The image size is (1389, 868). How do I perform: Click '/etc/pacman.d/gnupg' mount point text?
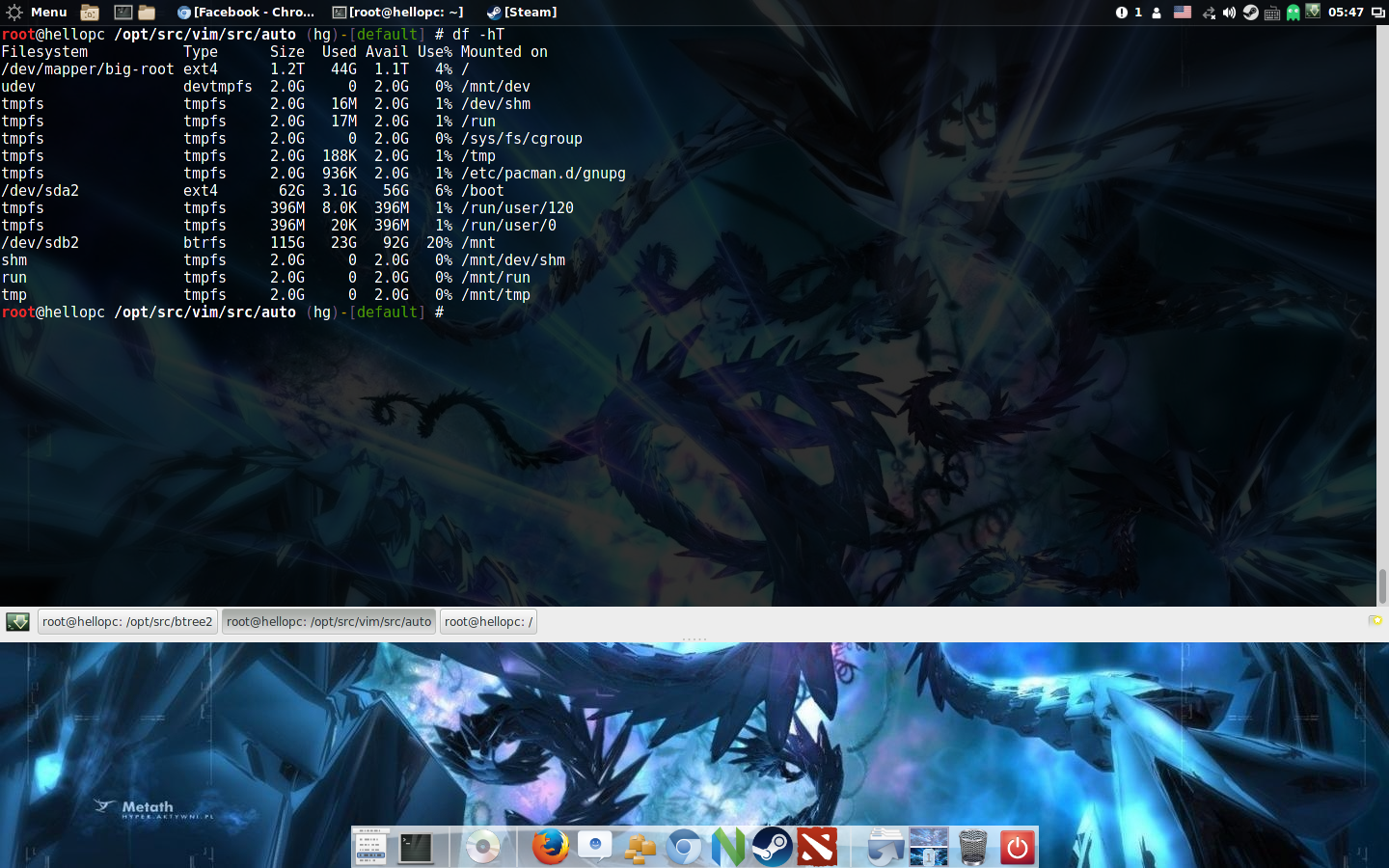click(543, 174)
